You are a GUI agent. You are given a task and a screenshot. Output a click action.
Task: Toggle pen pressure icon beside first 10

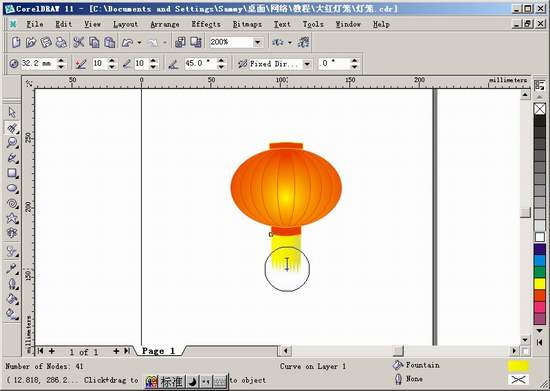pos(81,63)
